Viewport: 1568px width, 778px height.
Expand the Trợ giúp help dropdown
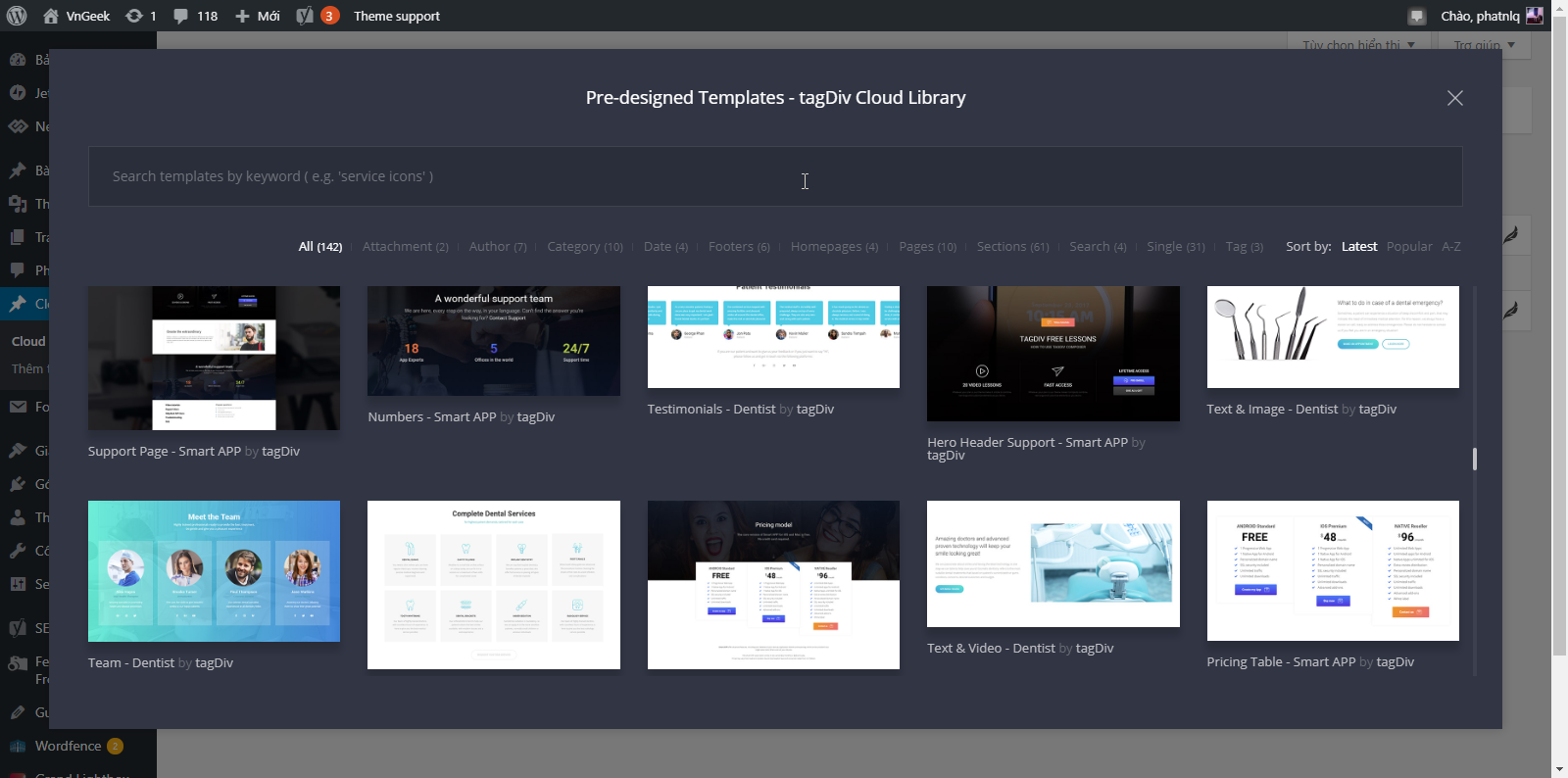(x=1484, y=45)
